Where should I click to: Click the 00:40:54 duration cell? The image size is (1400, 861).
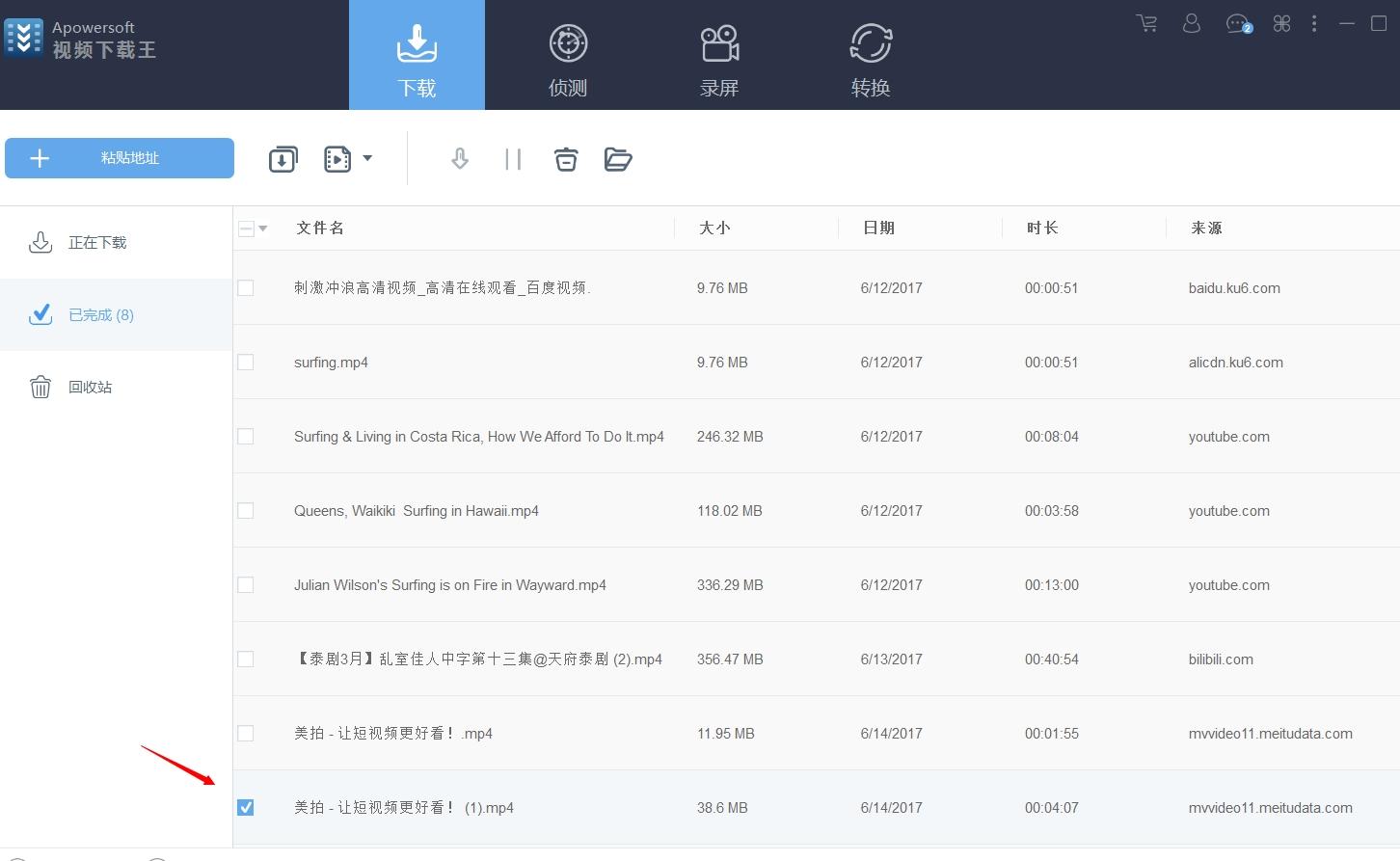(x=1052, y=659)
